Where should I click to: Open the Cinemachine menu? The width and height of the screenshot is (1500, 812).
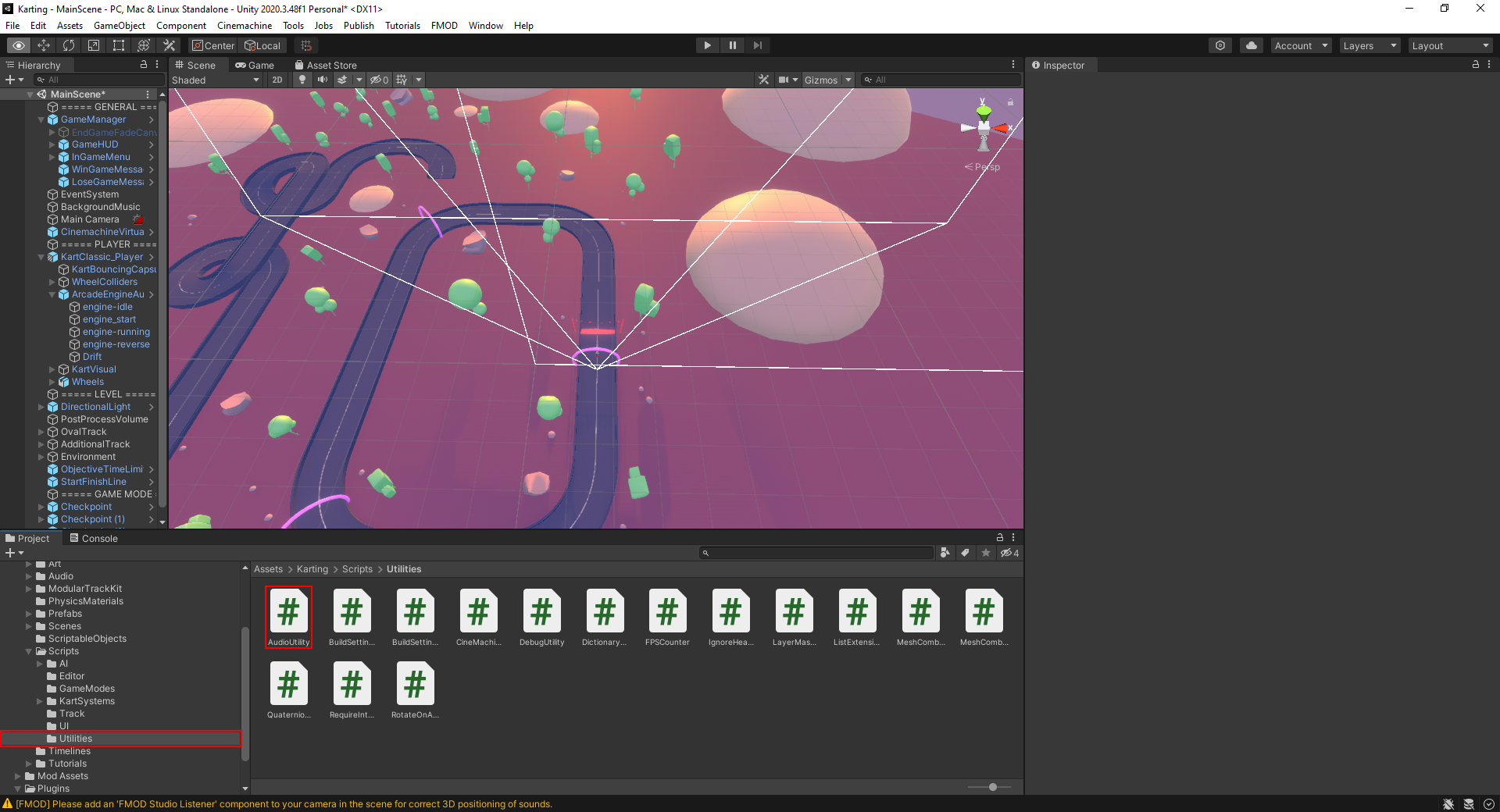(244, 26)
